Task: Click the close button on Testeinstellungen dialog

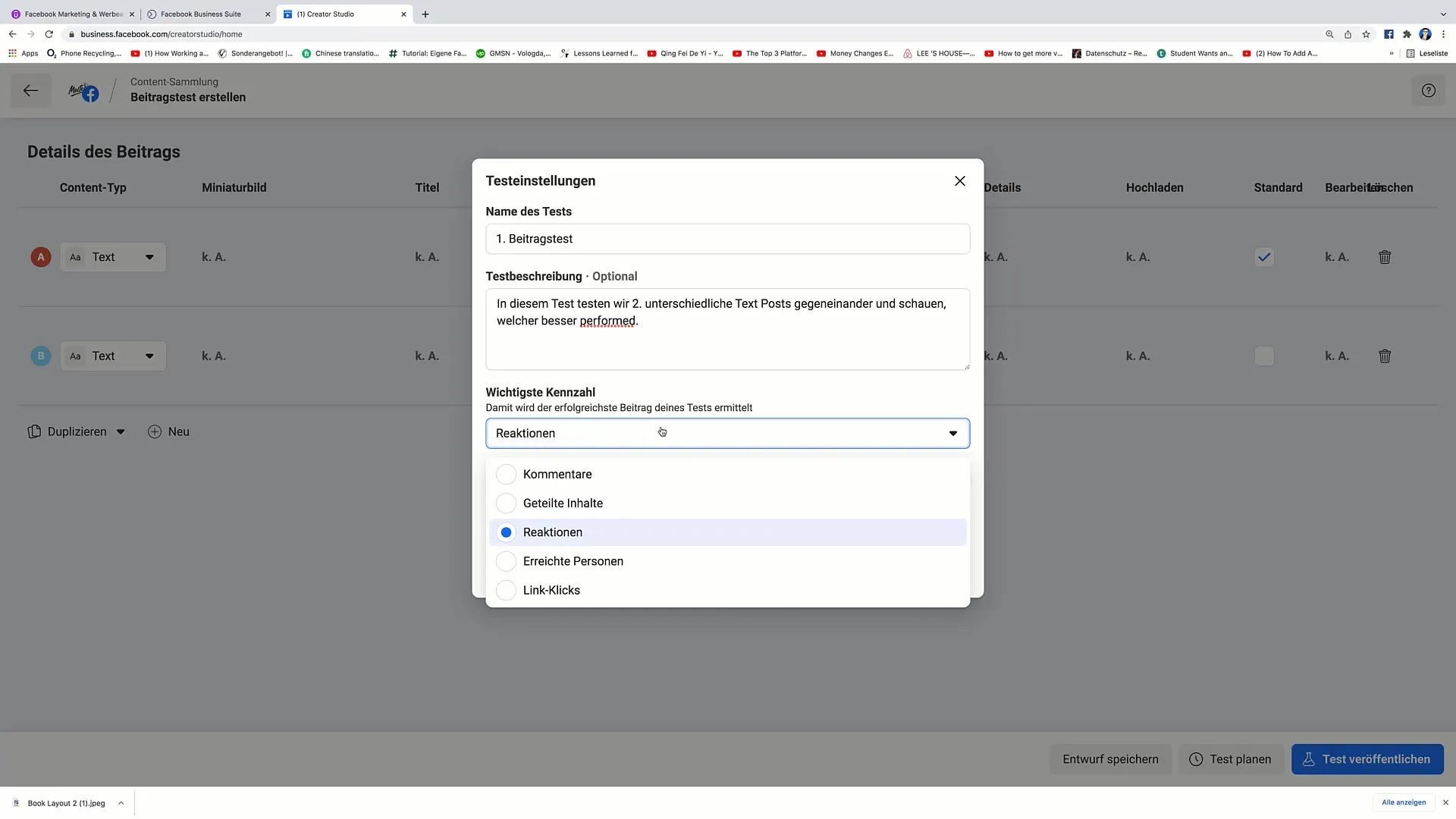Action: click(x=959, y=181)
